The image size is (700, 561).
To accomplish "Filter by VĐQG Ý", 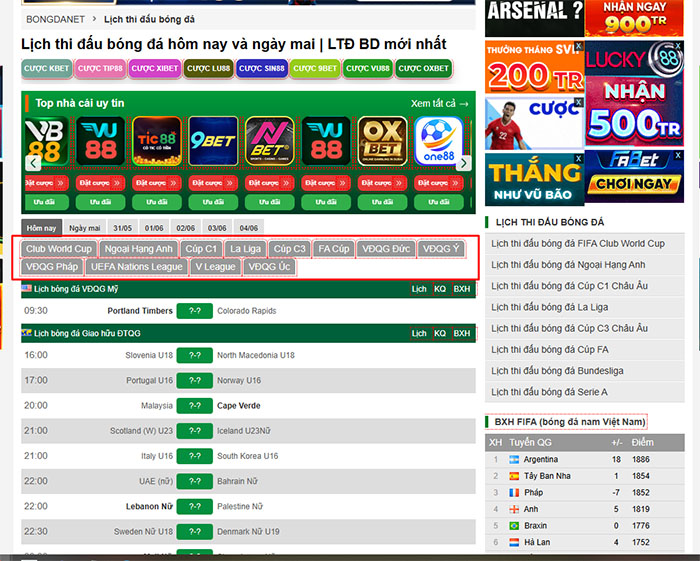I will tap(441, 249).
